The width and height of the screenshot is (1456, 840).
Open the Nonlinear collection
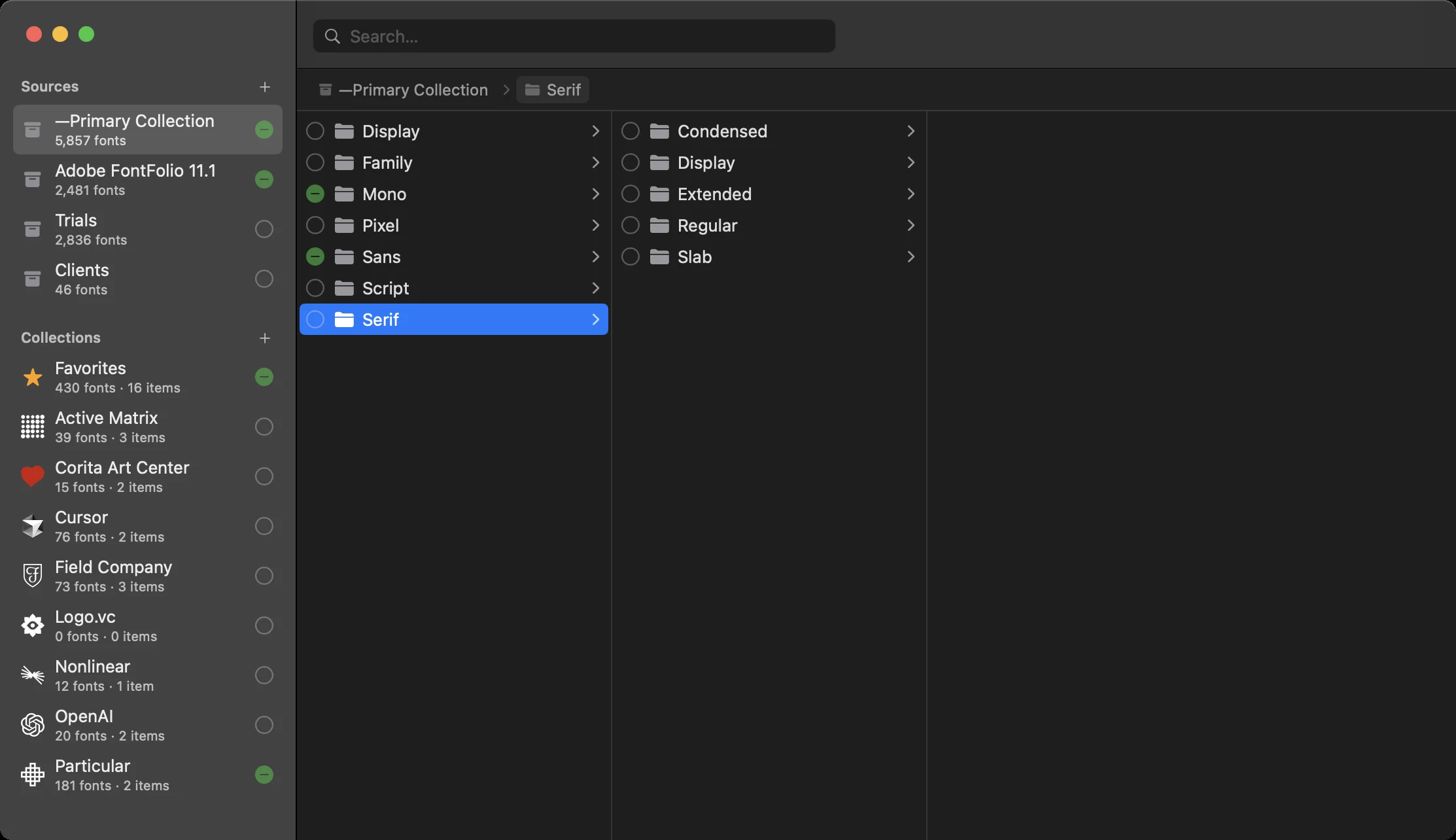[148, 675]
